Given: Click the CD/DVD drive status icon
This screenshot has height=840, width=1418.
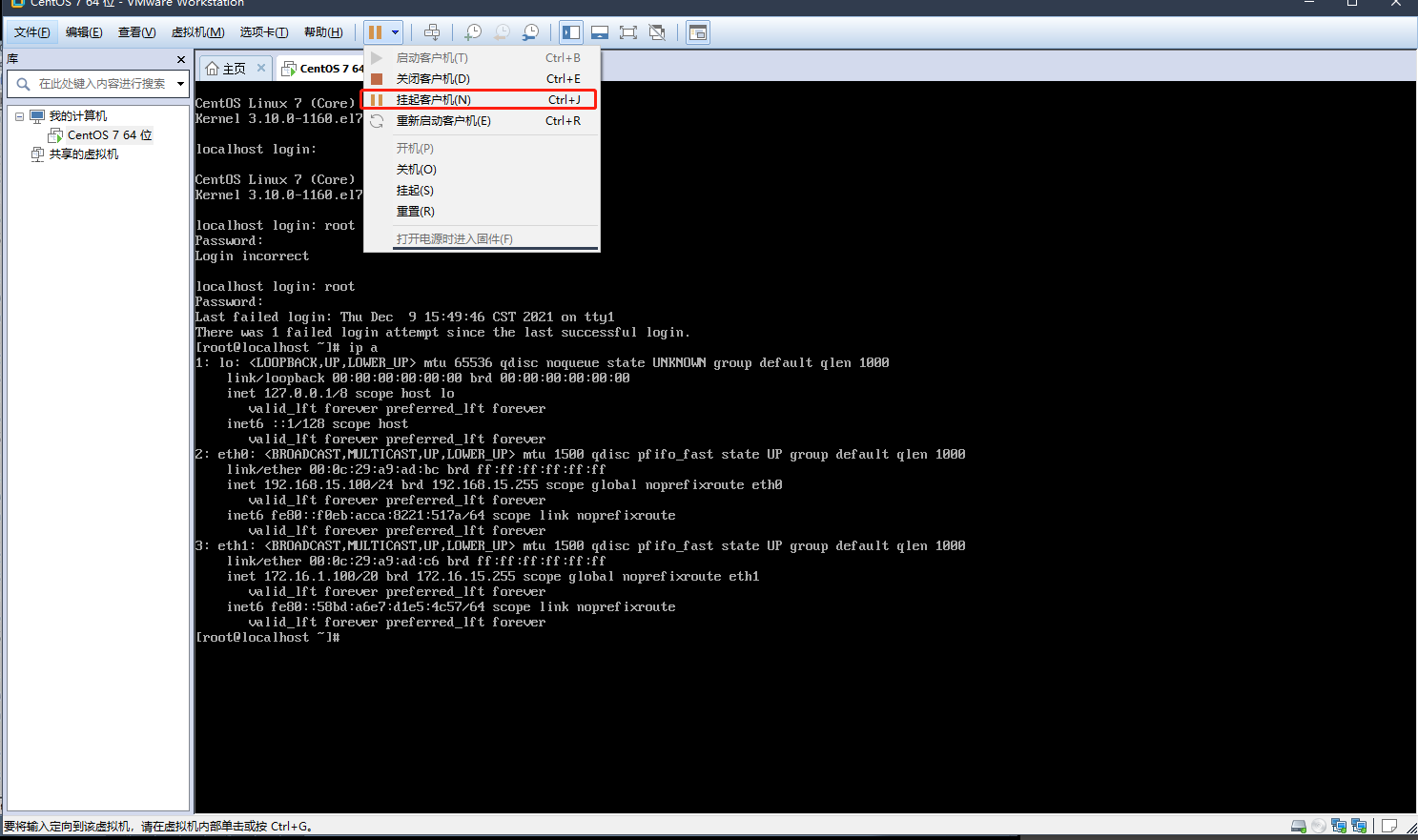Looking at the screenshot, I should tap(1319, 826).
